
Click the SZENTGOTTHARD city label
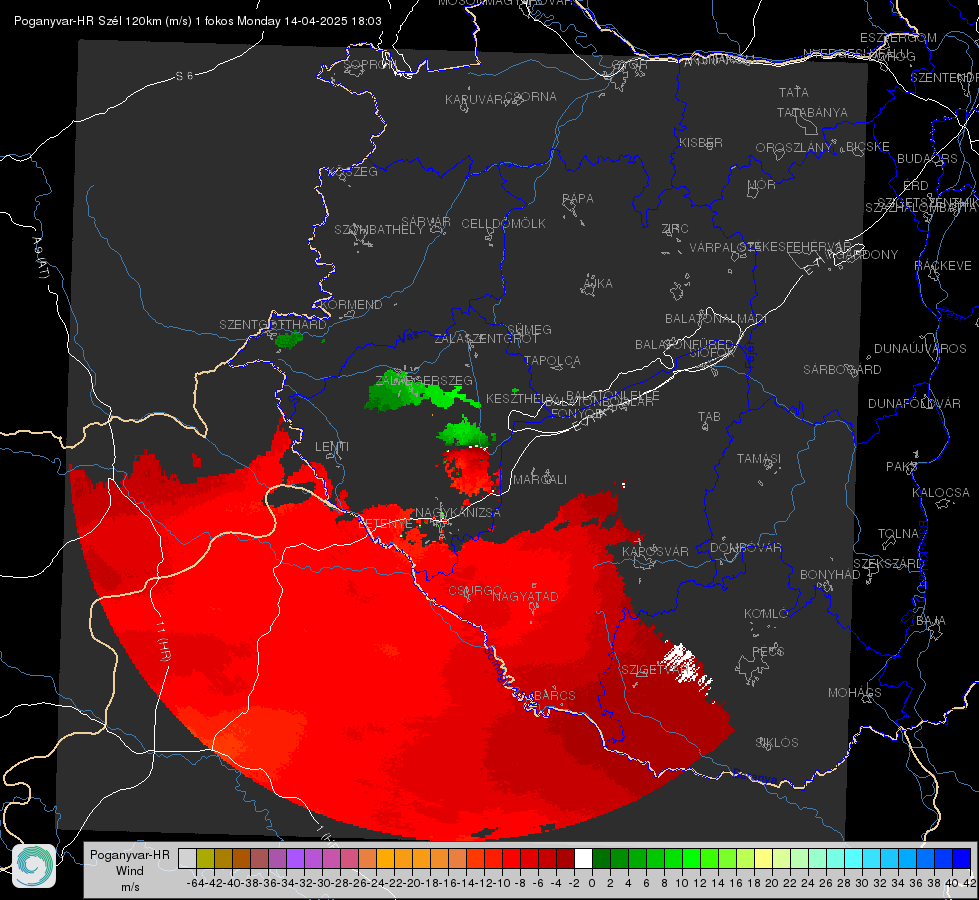273,325
